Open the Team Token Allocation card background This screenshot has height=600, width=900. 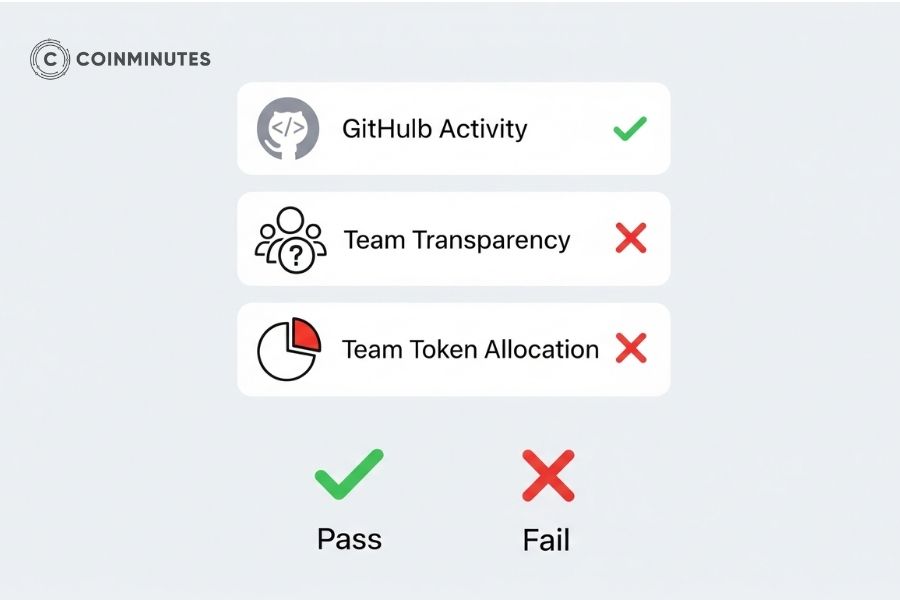[453, 349]
